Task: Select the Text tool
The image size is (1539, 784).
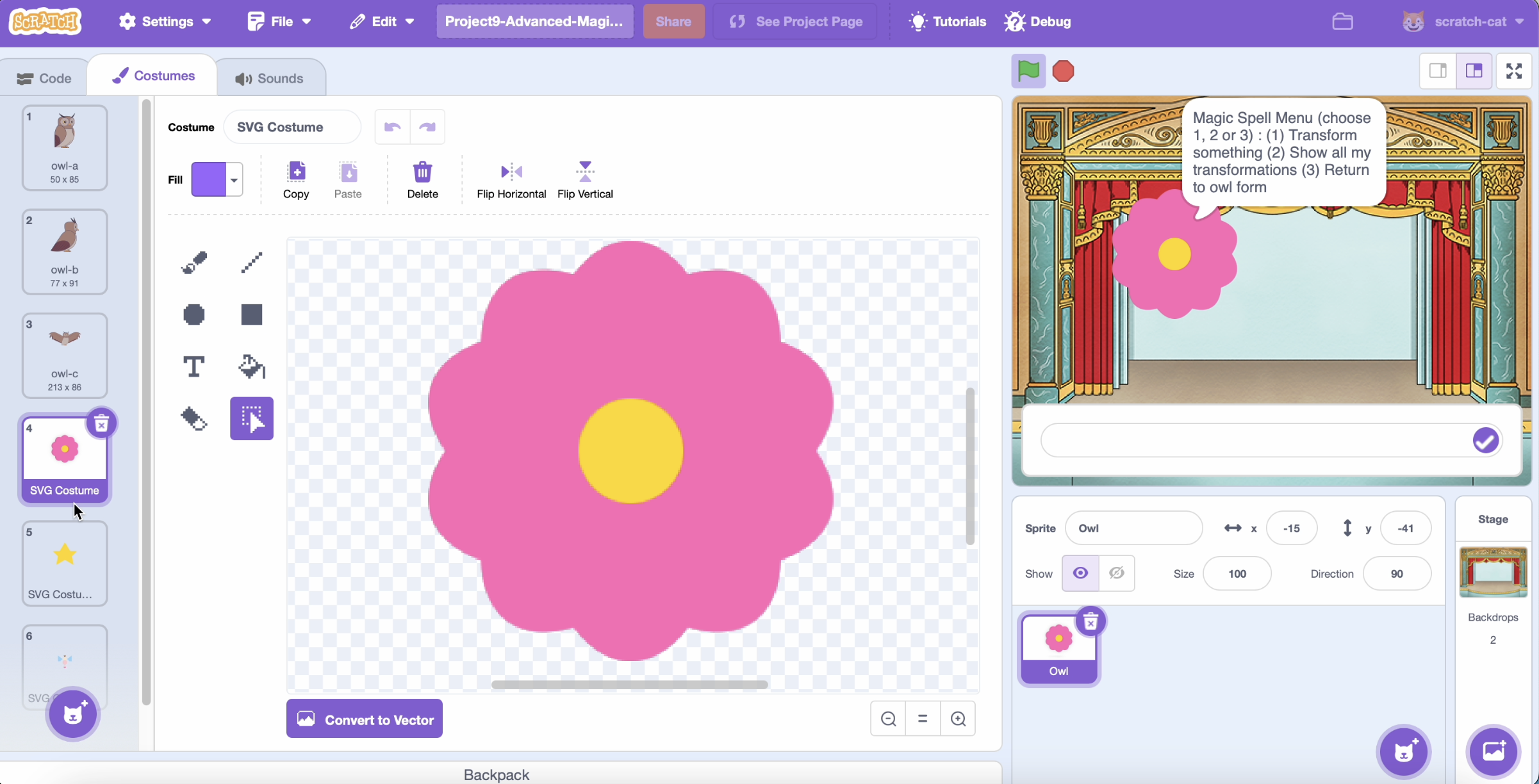Action: coord(194,367)
